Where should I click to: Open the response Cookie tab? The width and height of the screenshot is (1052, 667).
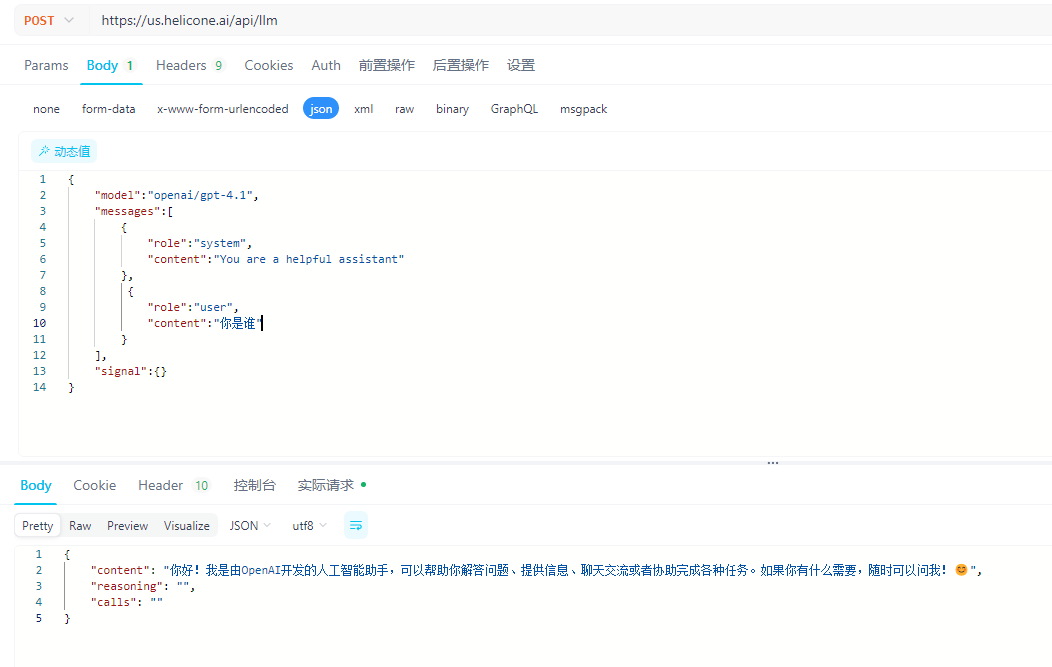click(95, 485)
